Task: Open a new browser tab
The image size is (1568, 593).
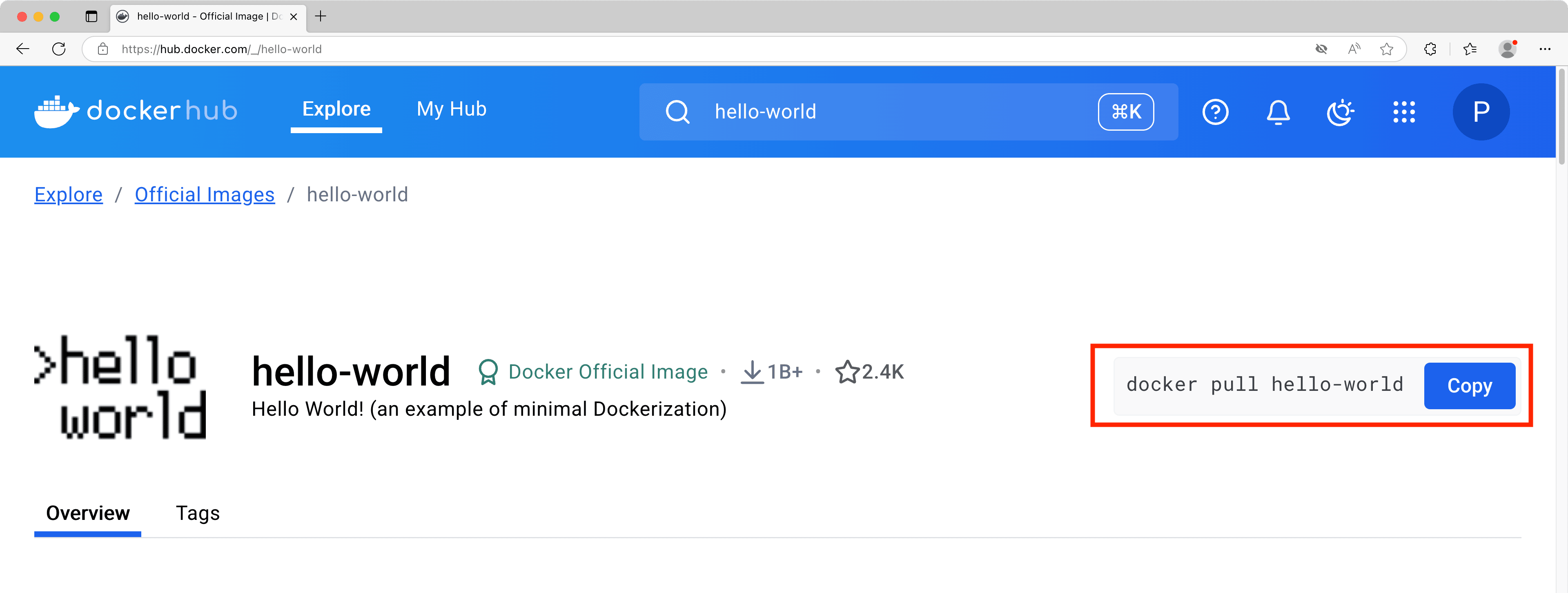Action: pyautogui.click(x=321, y=16)
